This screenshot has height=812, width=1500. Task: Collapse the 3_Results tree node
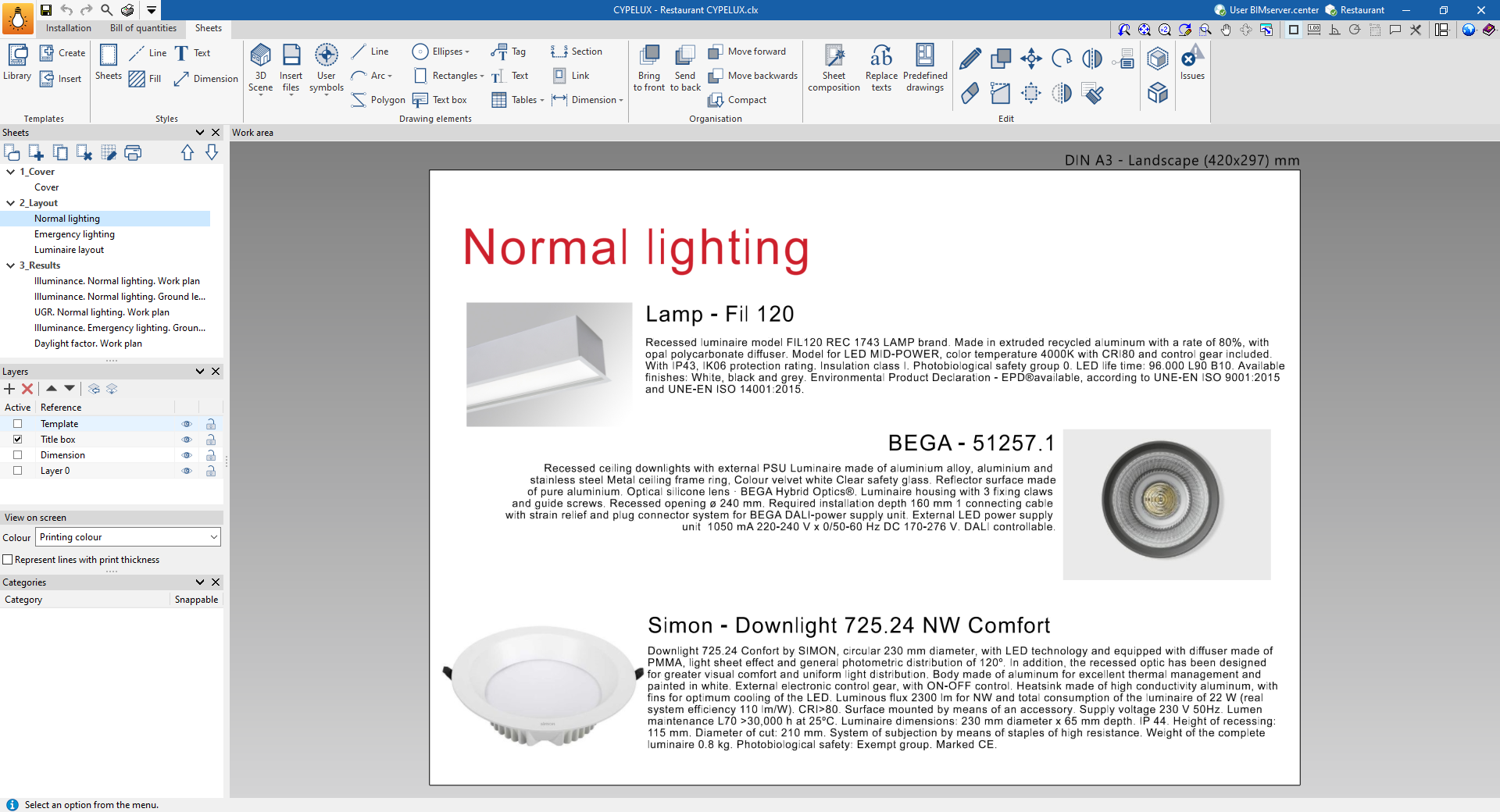tap(10, 265)
